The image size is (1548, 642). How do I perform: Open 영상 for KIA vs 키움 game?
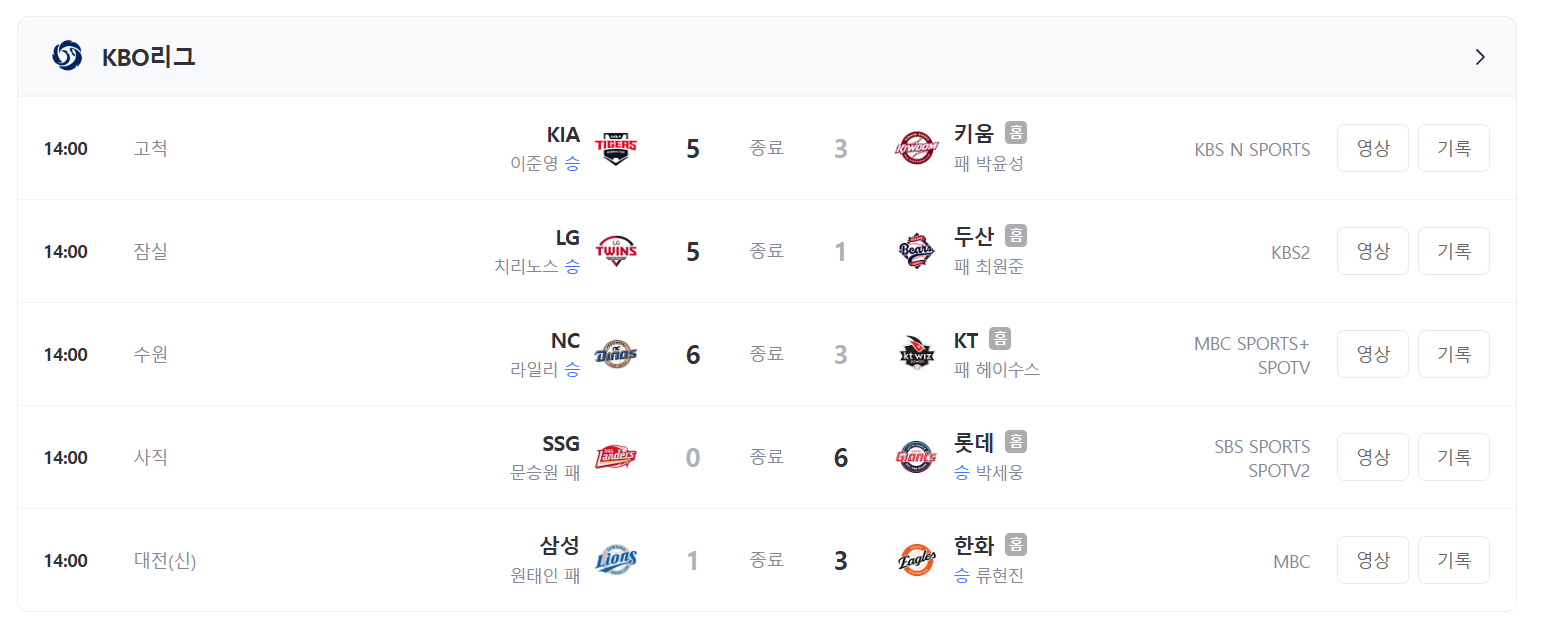point(1373,148)
